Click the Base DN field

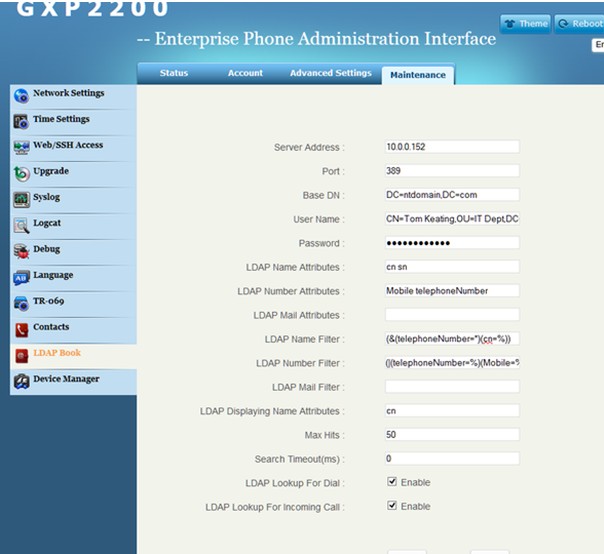coord(452,195)
